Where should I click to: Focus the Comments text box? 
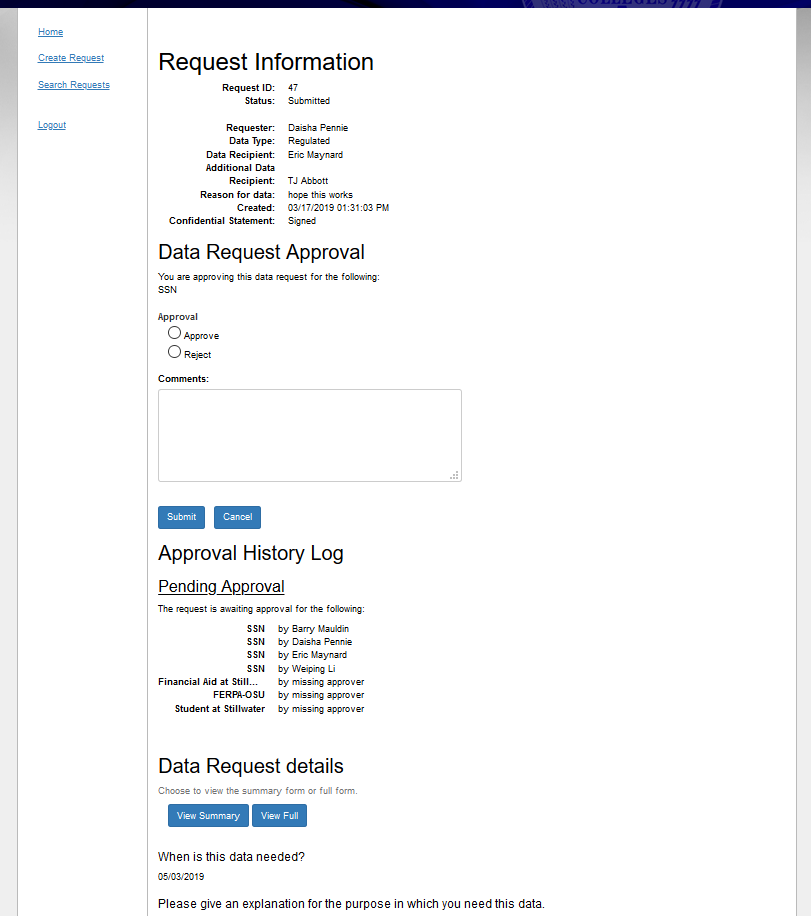pyautogui.click(x=309, y=435)
